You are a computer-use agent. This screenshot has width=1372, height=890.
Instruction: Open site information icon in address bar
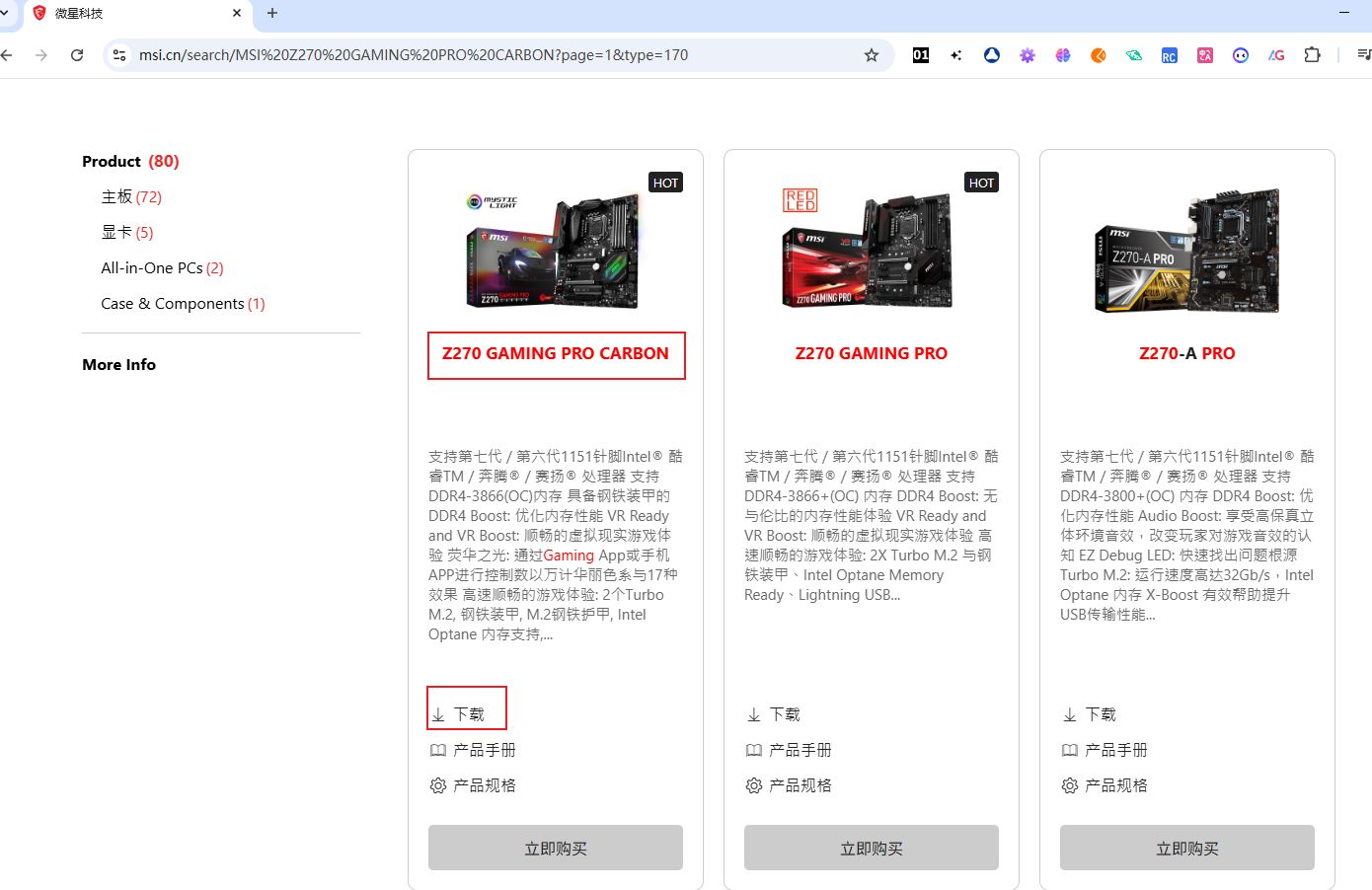(x=119, y=55)
